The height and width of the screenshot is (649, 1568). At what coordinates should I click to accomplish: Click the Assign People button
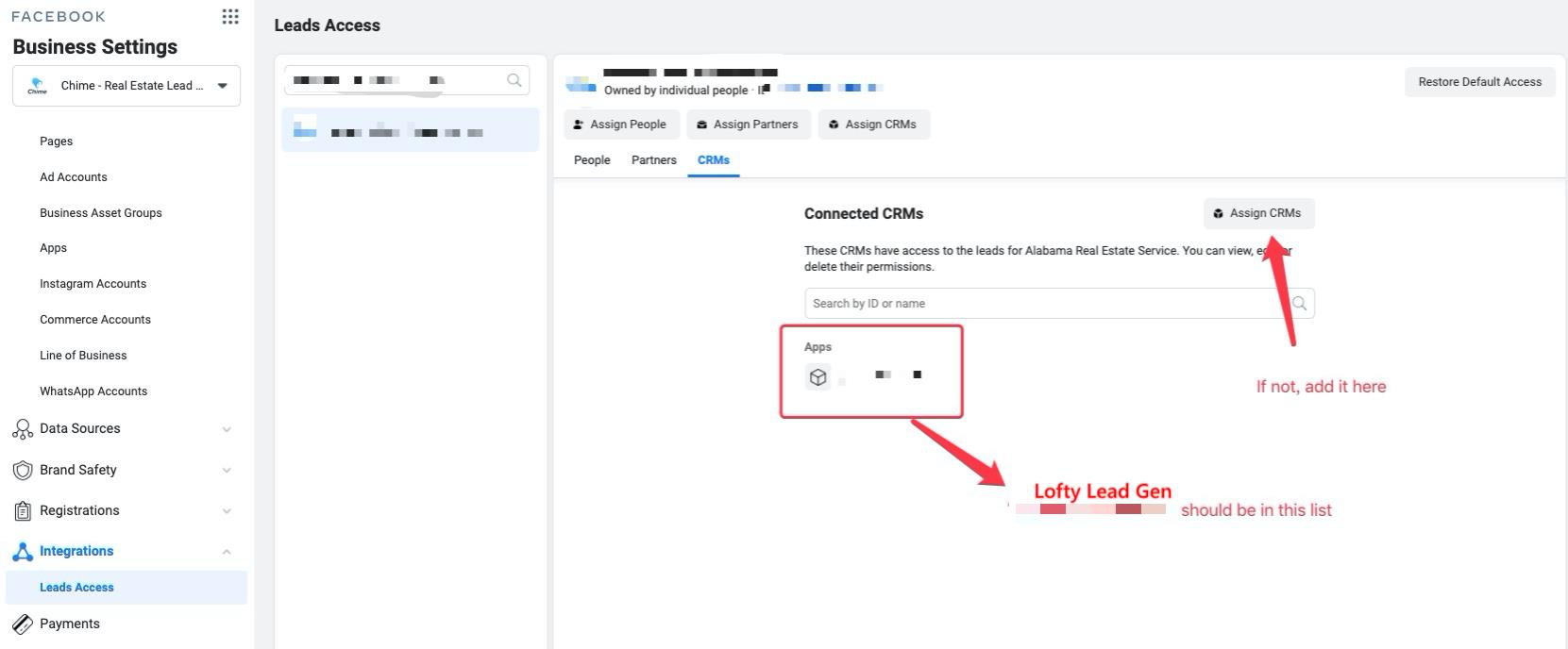pyautogui.click(x=621, y=125)
